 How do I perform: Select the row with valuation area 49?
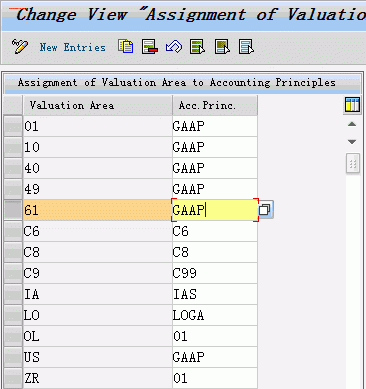(x=13, y=189)
